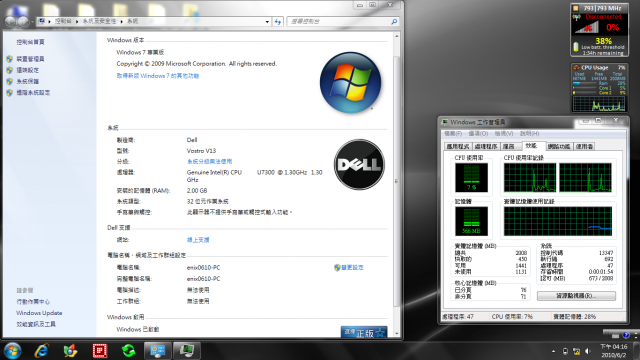Click the shield icon beside 裝置管理員

point(9,59)
